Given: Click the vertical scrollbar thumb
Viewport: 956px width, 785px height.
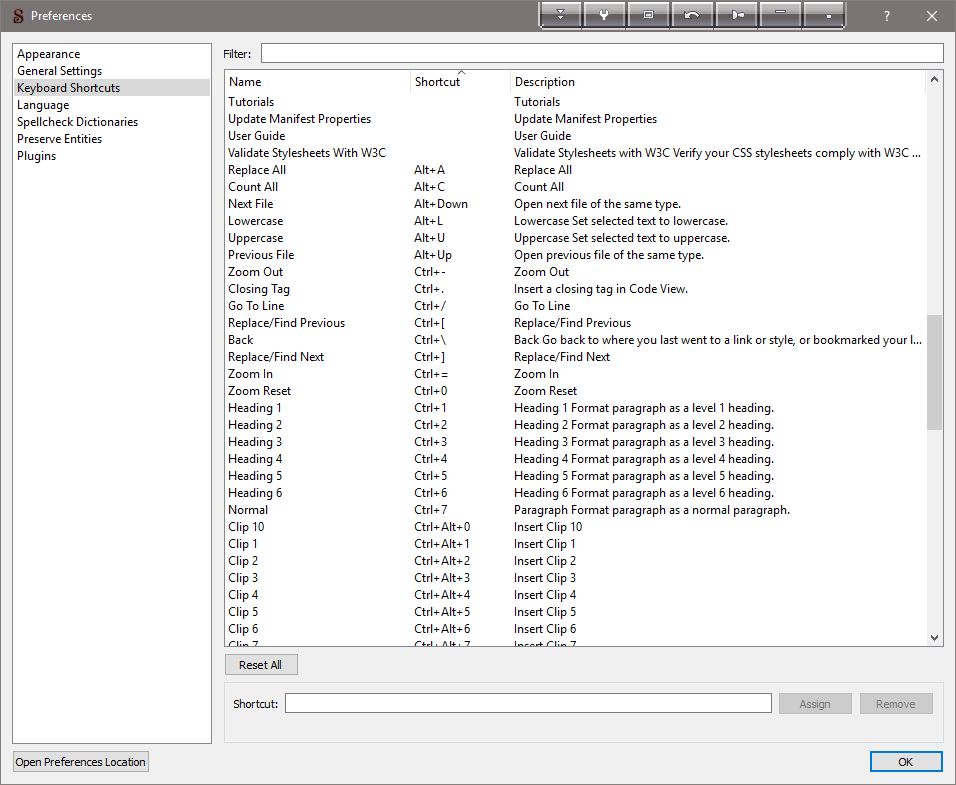Looking at the screenshot, I should click(934, 372).
